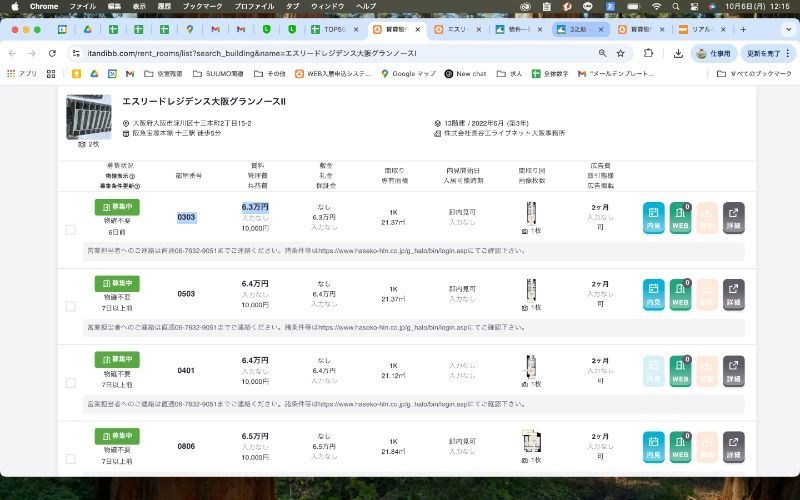The width and height of the screenshot is (800, 500).
Task: Open the アプリ apps shortcut
Action: (x=22, y=74)
